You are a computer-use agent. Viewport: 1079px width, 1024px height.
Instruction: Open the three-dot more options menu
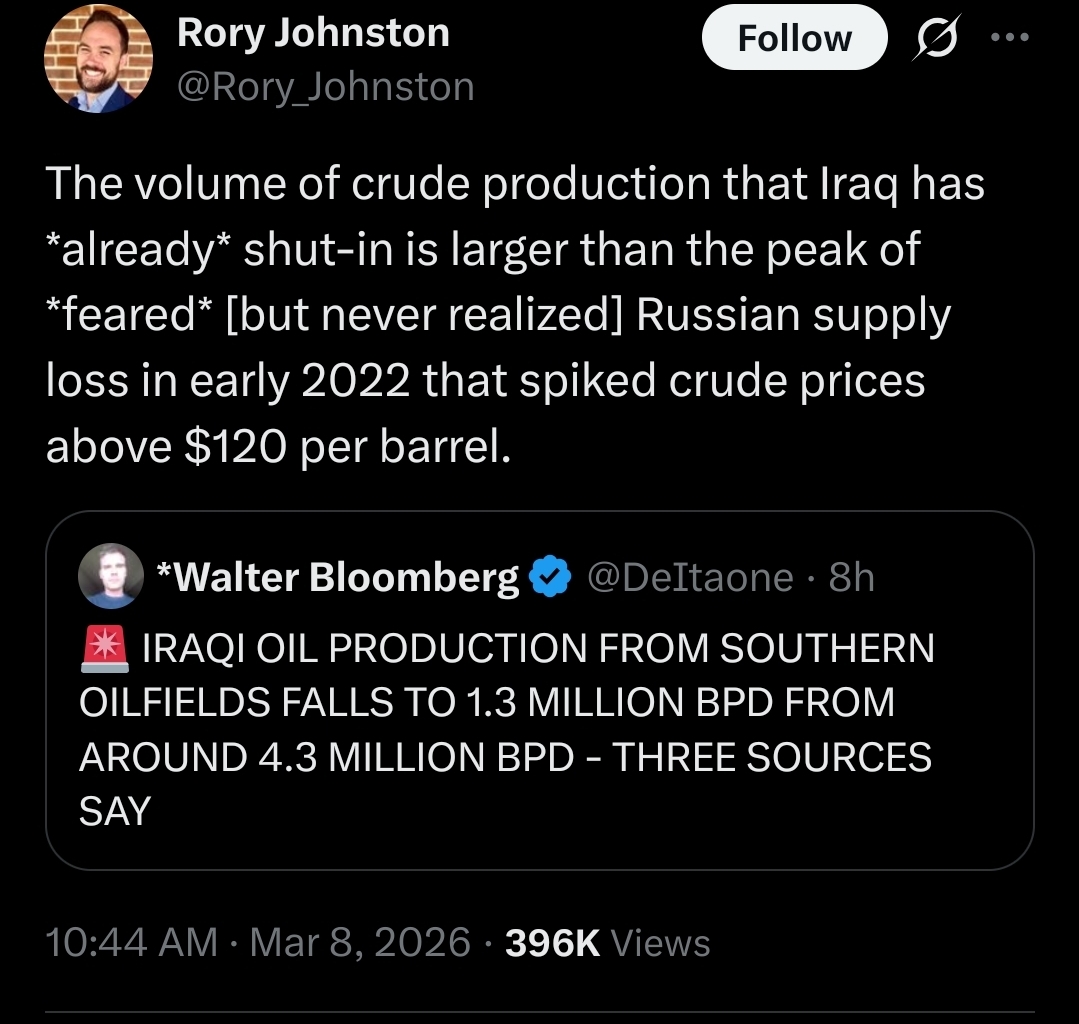point(1008,37)
